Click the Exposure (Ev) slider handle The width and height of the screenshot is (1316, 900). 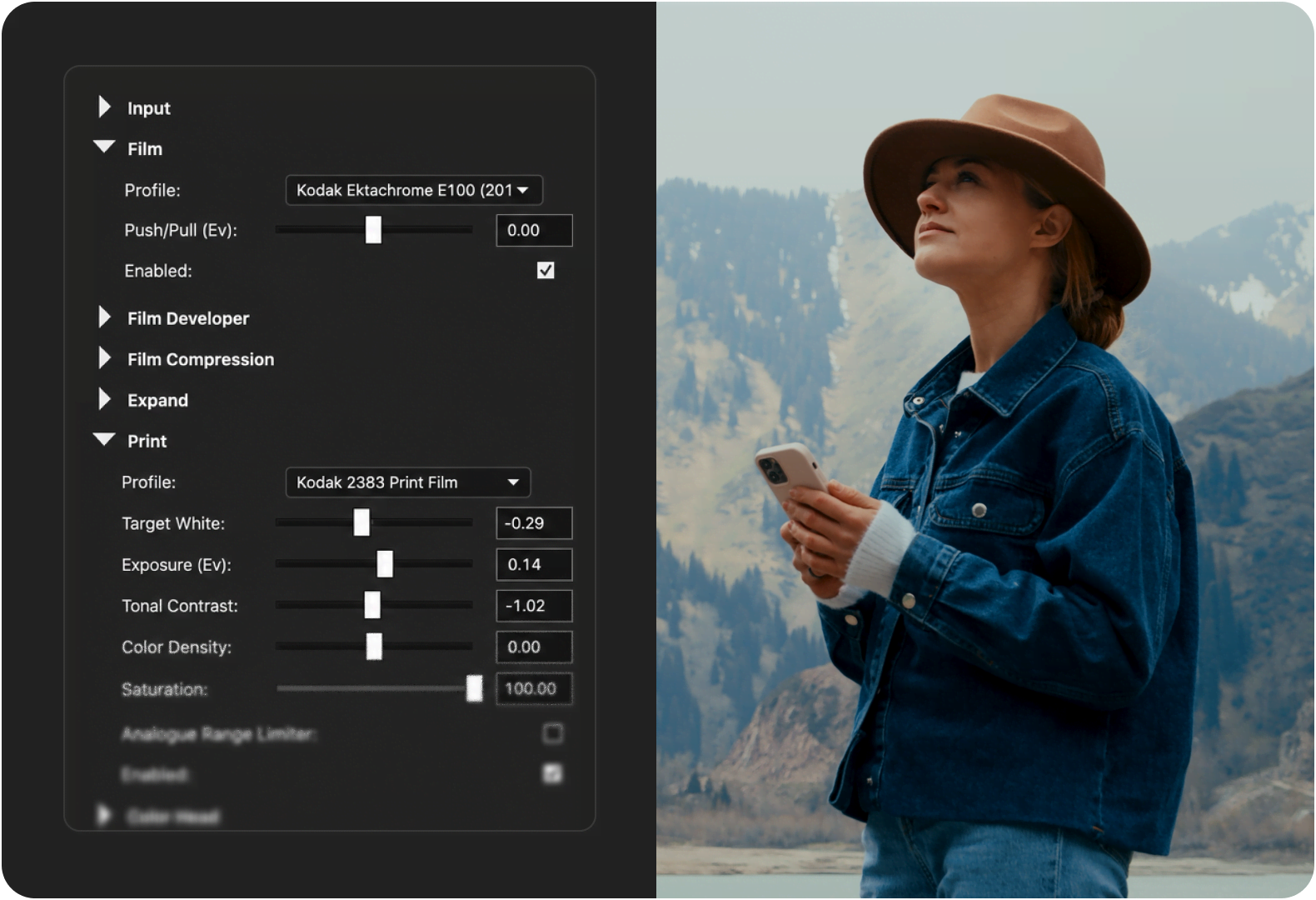point(385,564)
